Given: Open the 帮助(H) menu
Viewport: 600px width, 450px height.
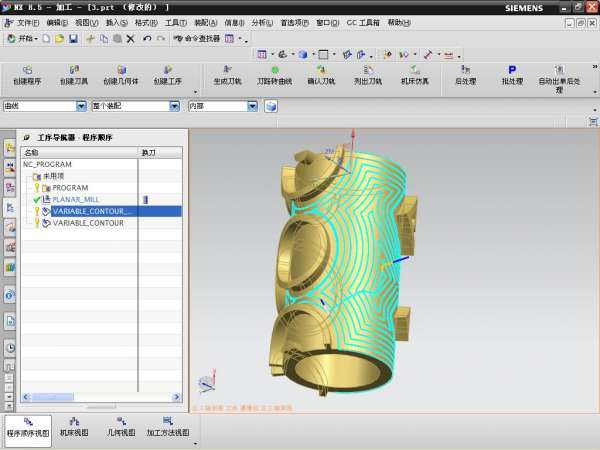Looking at the screenshot, I should [399, 23].
